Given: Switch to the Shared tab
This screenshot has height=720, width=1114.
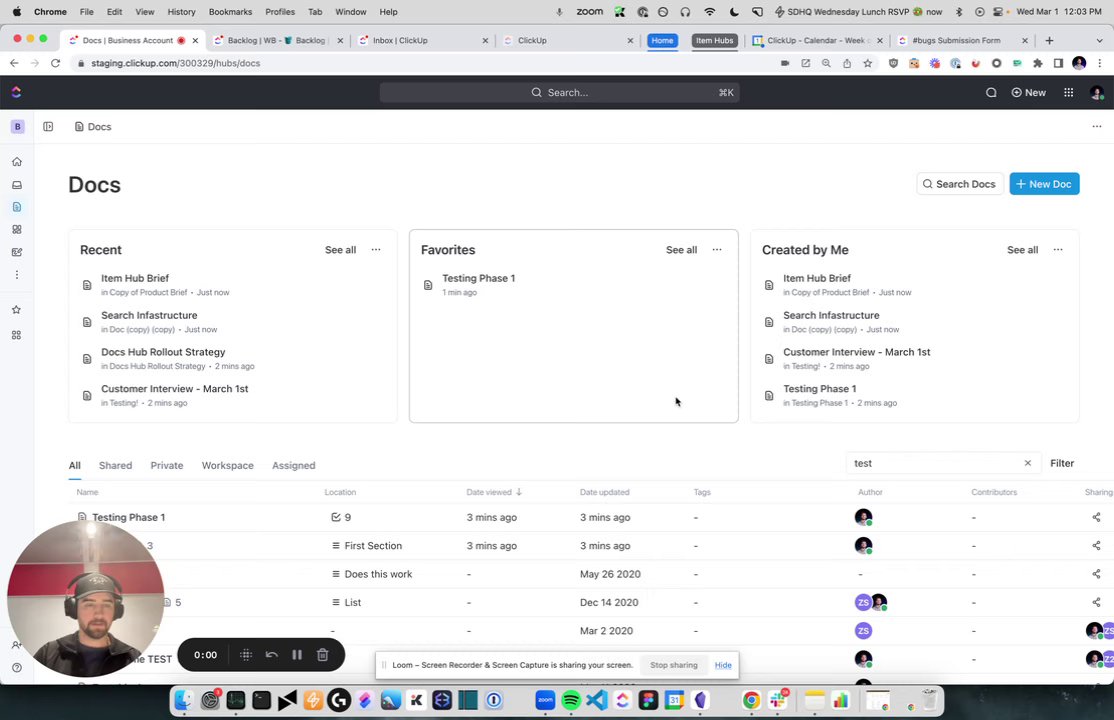Looking at the screenshot, I should pyautogui.click(x=115, y=466).
